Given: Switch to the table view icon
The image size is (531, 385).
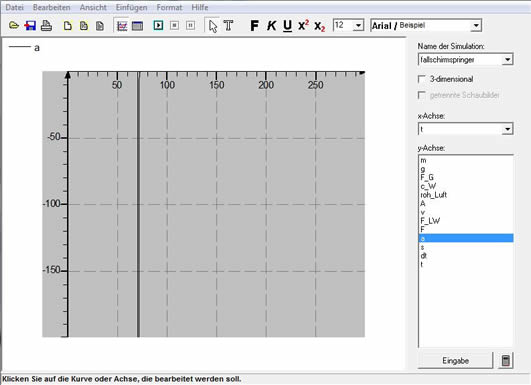Looking at the screenshot, I should point(137,26).
